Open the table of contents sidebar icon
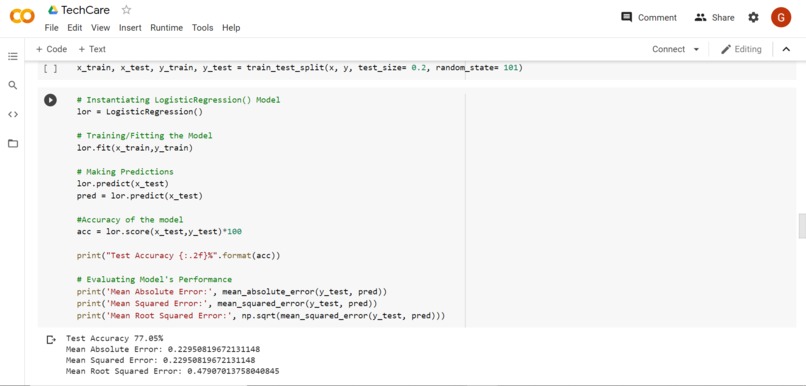This screenshot has height=386, width=806. pos(13,56)
